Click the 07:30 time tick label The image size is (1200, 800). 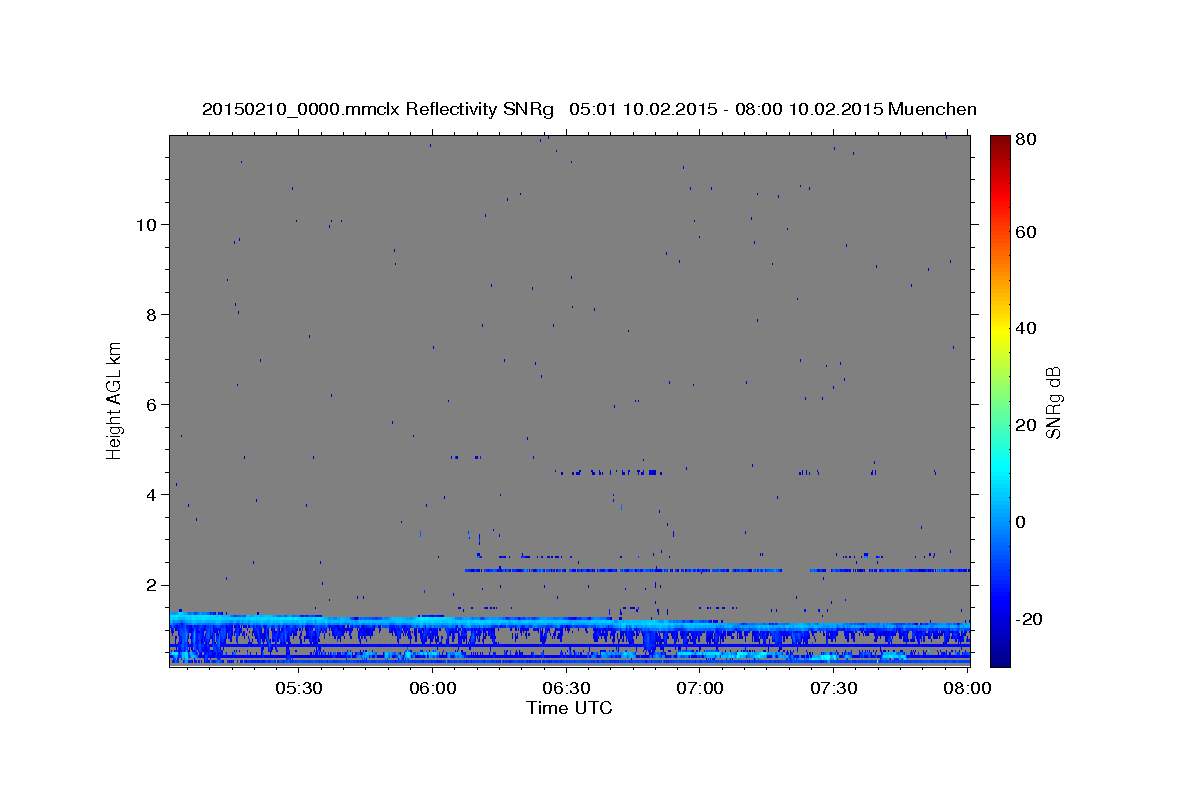click(833, 688)
